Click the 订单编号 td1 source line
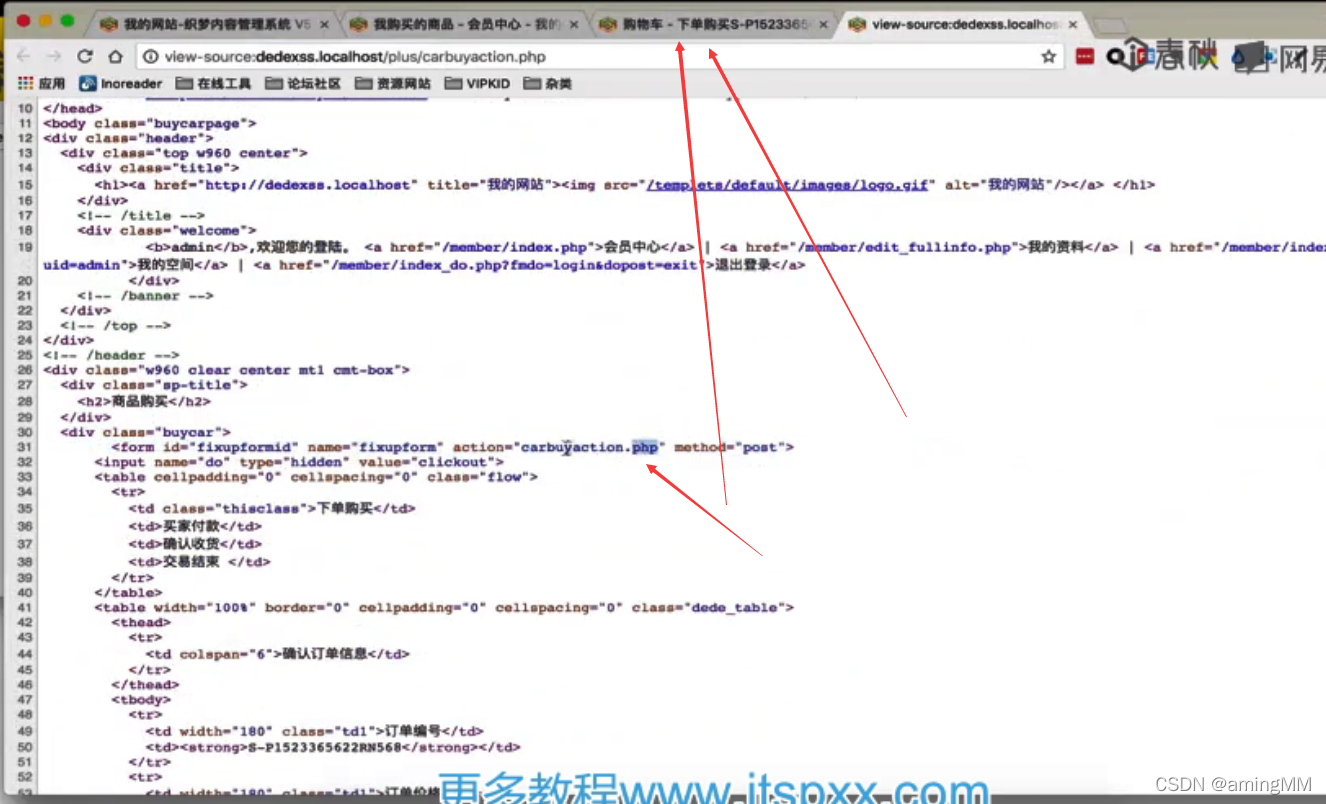Viewport: 1326px width, 804px height. (x=314, y=732)
